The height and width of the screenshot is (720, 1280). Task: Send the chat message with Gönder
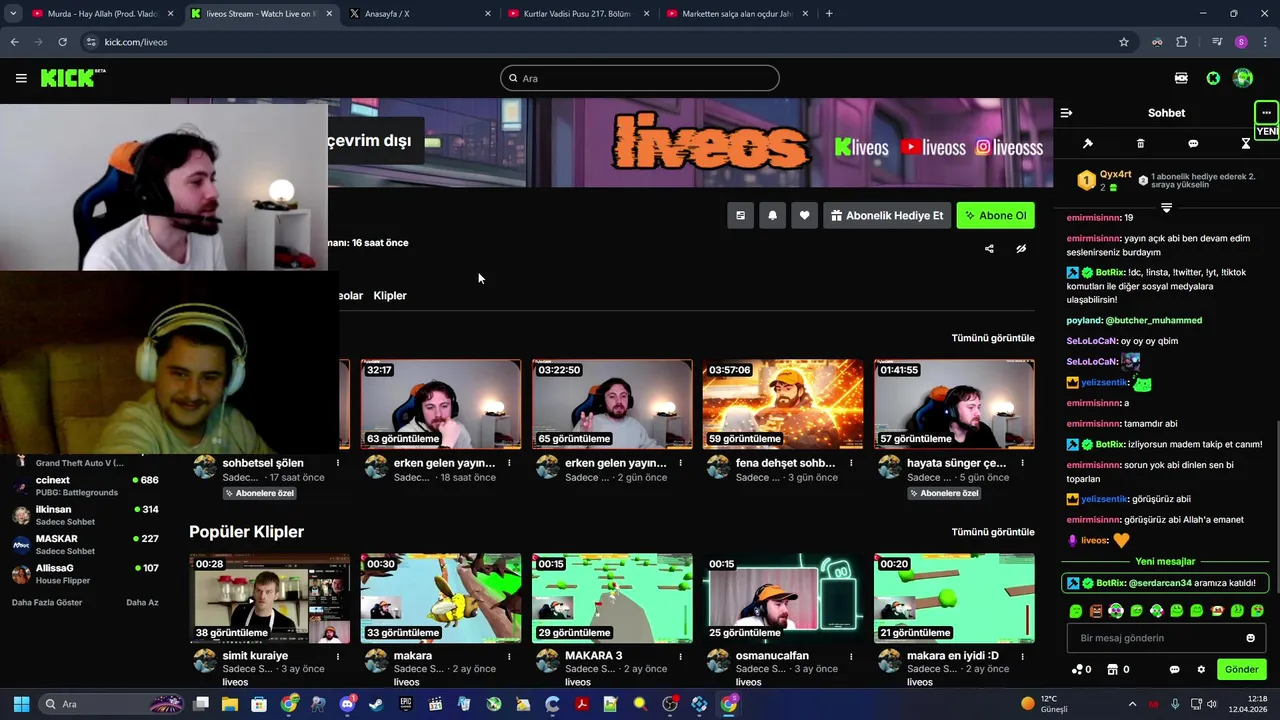1241,670
